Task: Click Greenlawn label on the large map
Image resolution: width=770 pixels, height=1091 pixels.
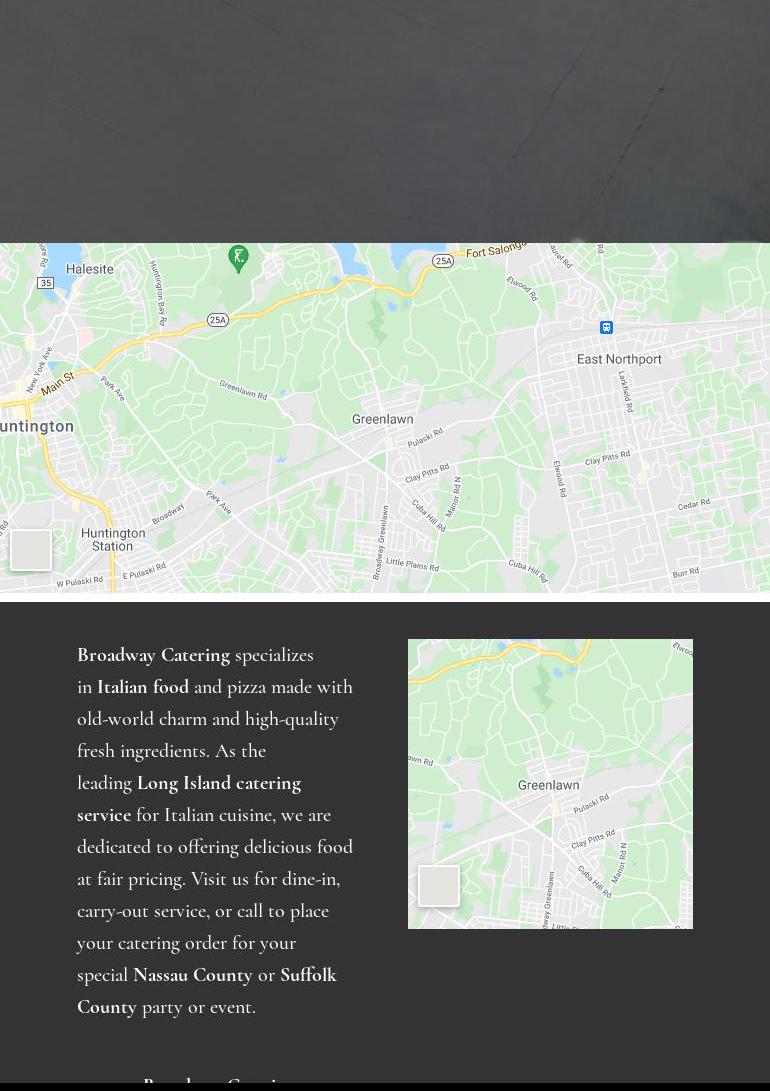Action: click(x=383, y=420)
